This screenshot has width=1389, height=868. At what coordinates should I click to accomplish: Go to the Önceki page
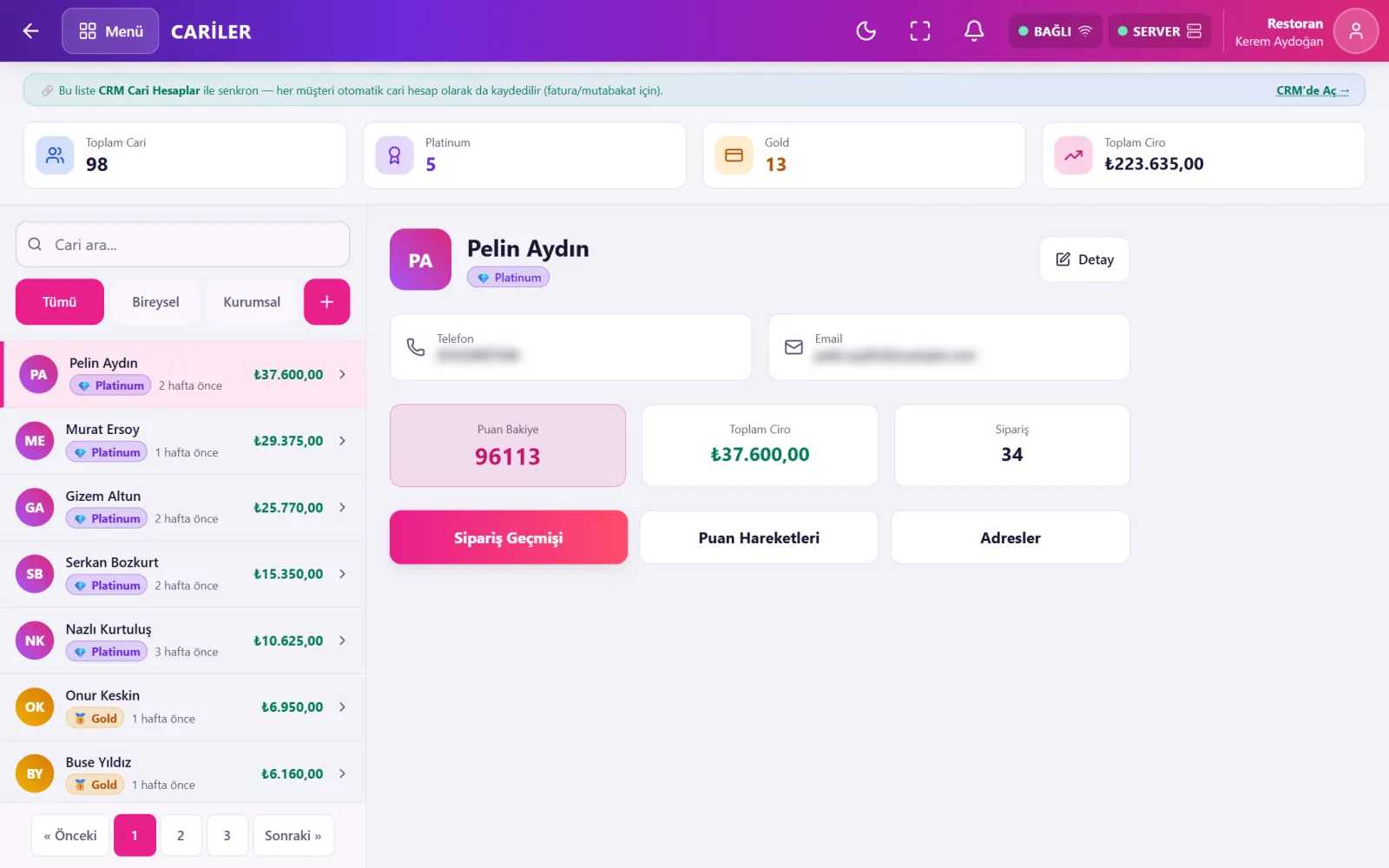(70, 835)
